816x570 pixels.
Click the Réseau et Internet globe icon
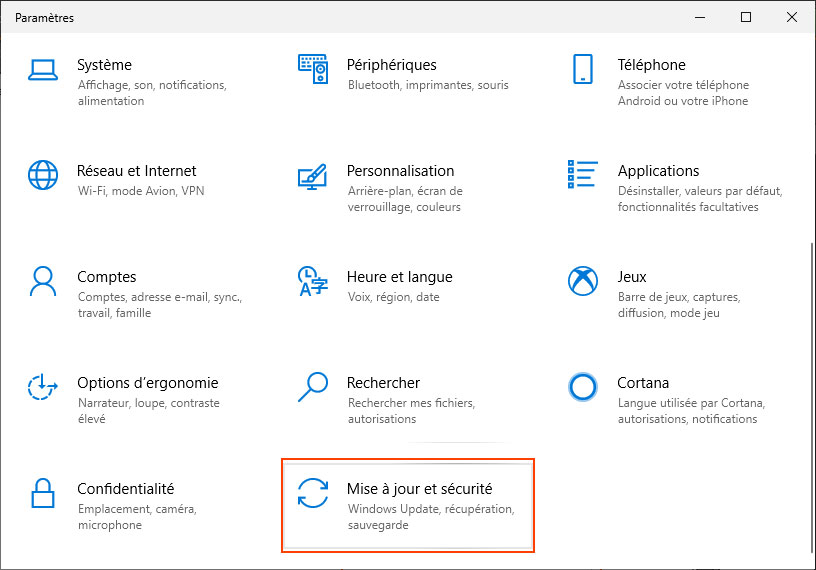point(43,176)
